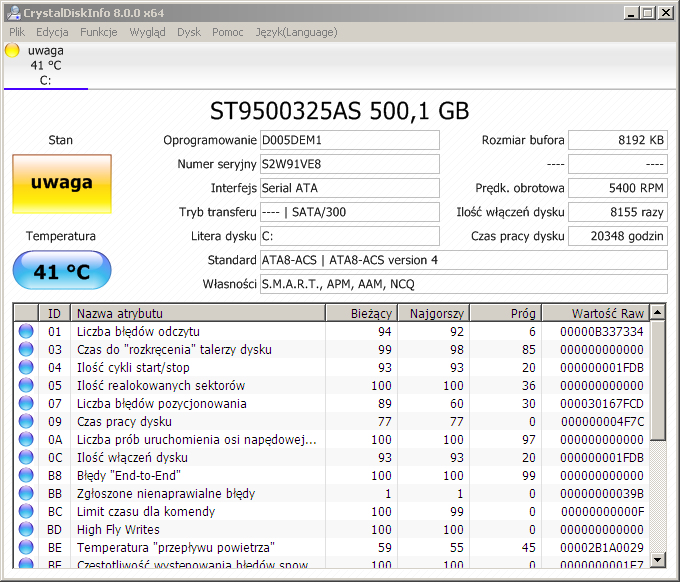Minimize the CrystalDiskInfo window
The width and height of the screenshot is (680, 582).
[631, 13]
